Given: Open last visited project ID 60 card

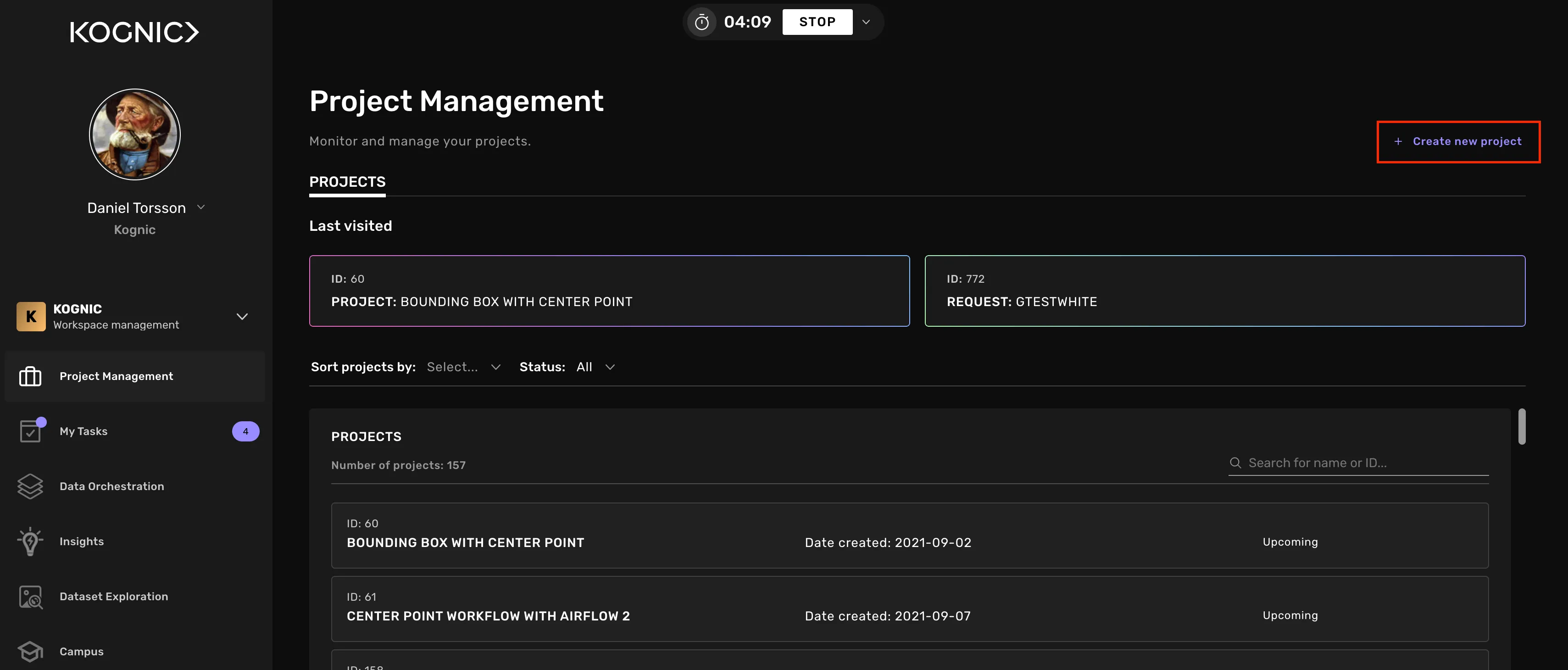Looking at the screenshot, I should point(609,290).
